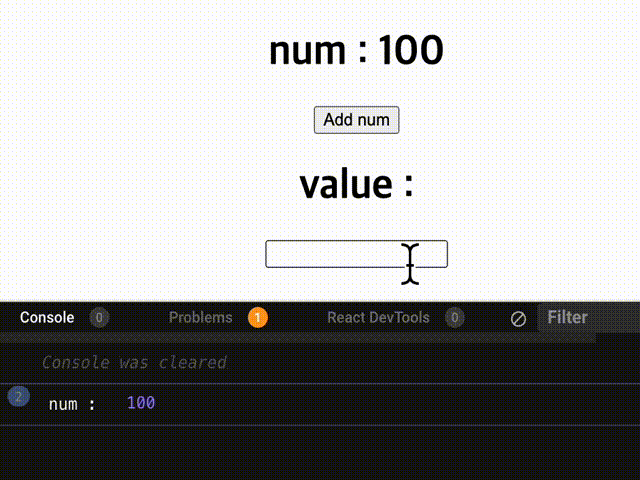The width and height of the screenshot is (640, 480).
Task: Open the Problems tab
Action: point(200,318)
